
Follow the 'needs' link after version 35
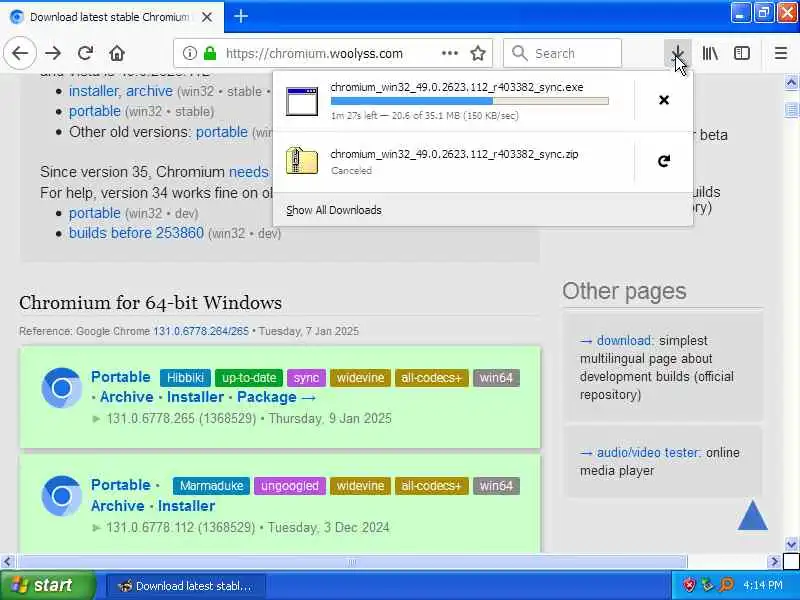[x=248, y=172]
